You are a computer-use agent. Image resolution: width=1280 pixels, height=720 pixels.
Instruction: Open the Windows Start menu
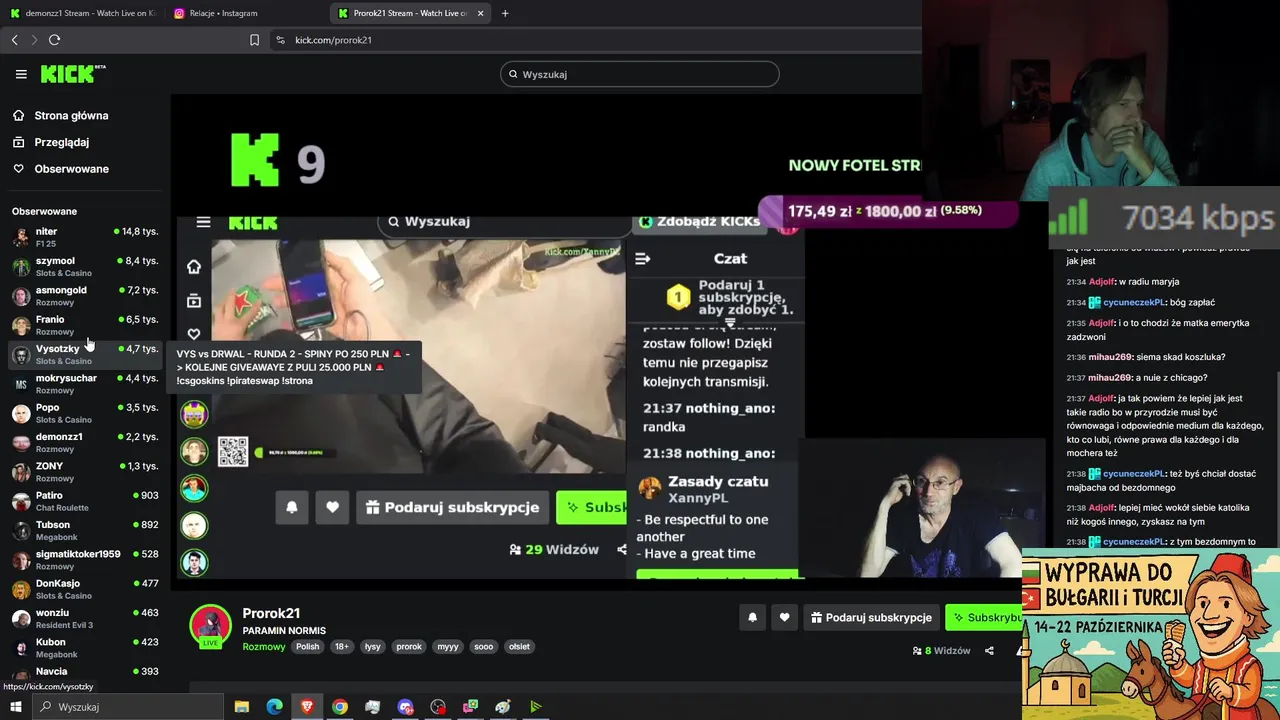point(15,707)
